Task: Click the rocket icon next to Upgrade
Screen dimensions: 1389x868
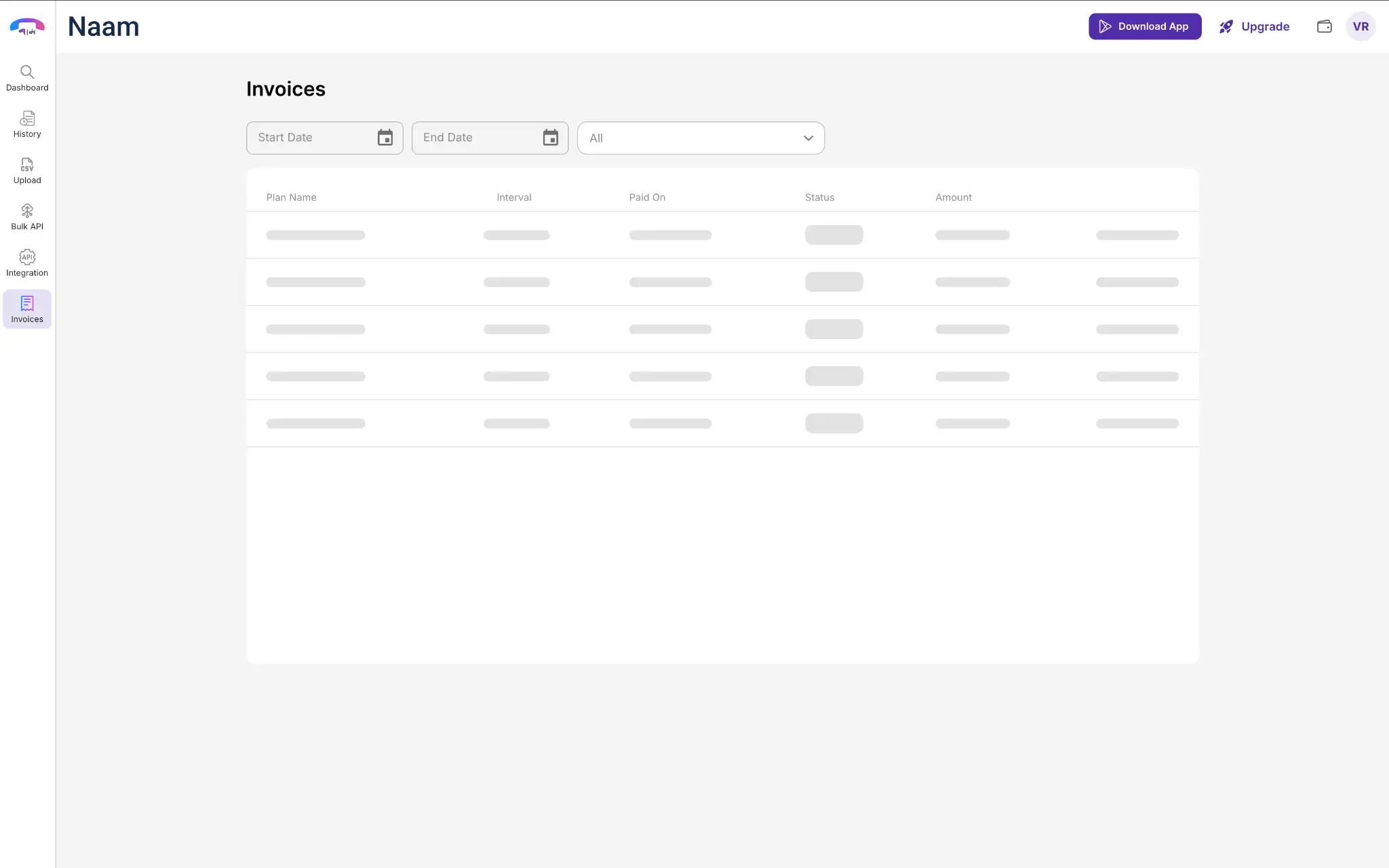Action: click(x=1226, y=26)
